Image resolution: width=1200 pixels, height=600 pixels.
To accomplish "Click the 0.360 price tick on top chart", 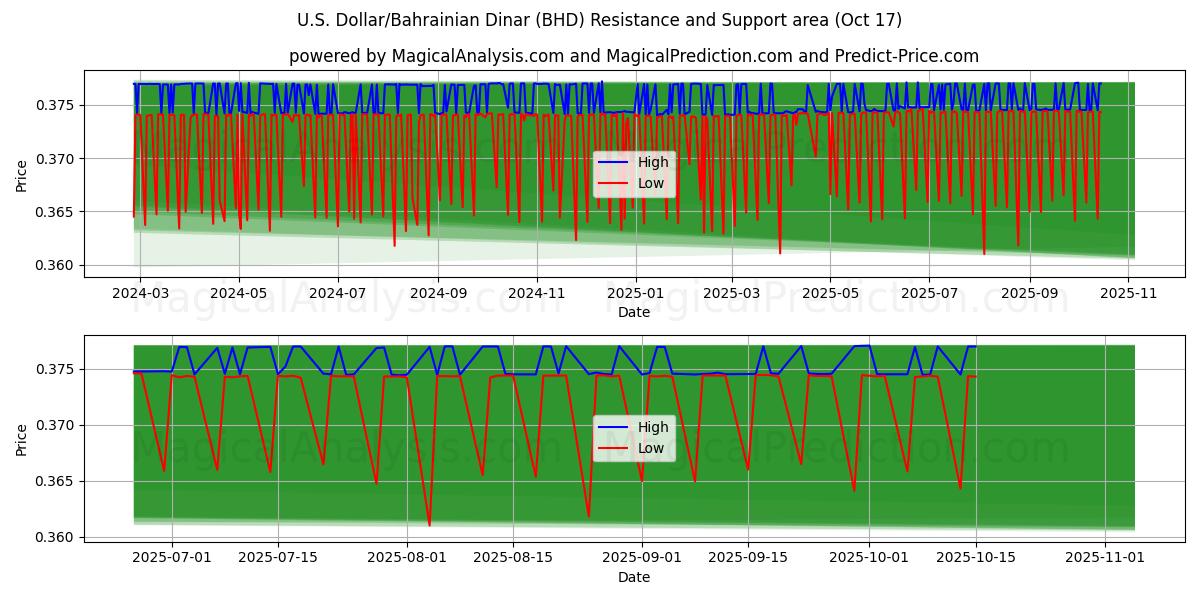I will (55, 266).
